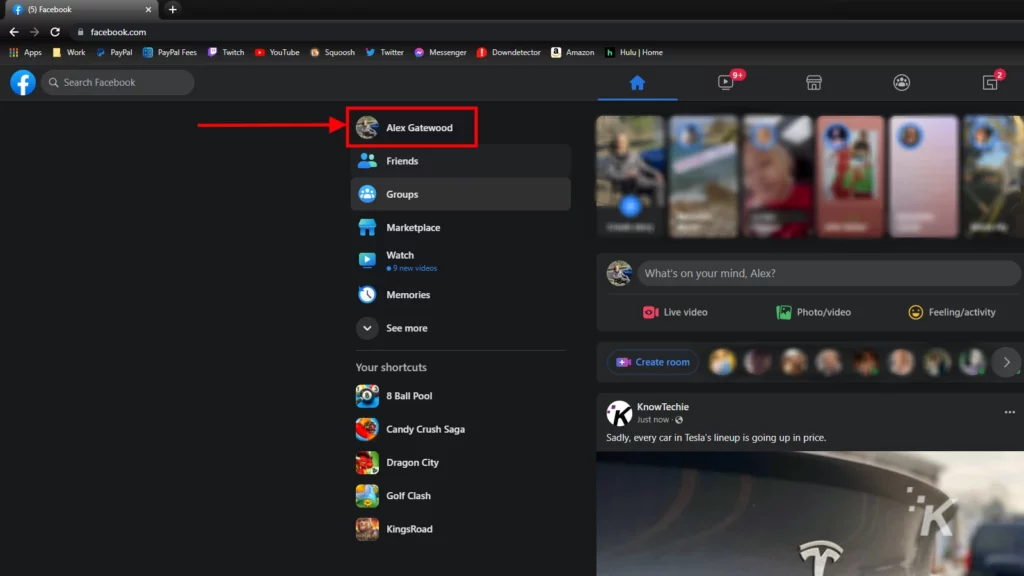Open the KingsRoad shortcut
The image size is (1024, 576).
coord(460,529)
